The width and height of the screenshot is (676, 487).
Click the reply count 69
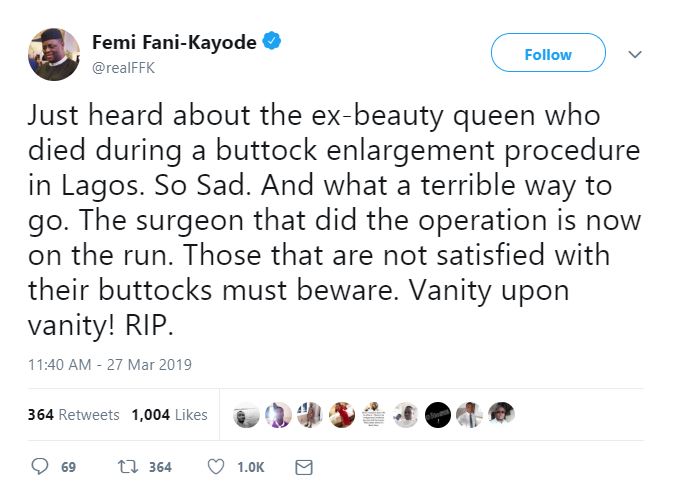(x=69, y=467)
